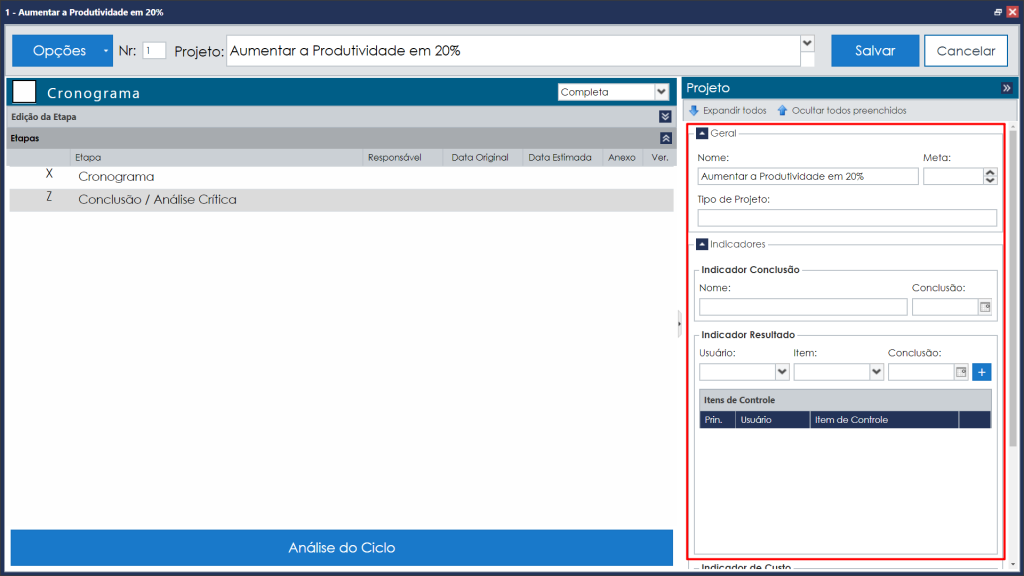Click the Análise do Ciclo button

(x=342, y=548)
